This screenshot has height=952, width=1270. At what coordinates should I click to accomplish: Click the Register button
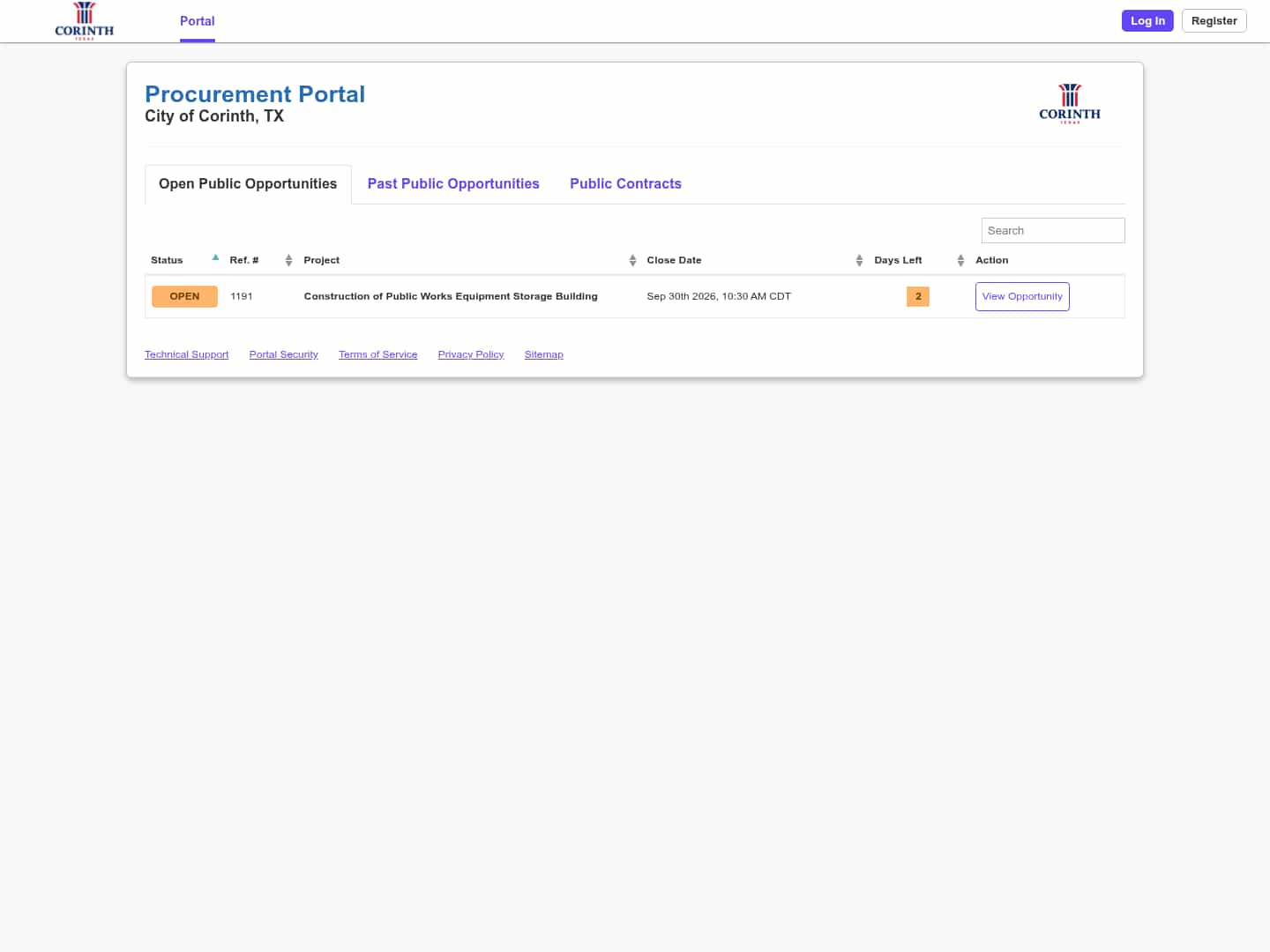pos(1214,21)
